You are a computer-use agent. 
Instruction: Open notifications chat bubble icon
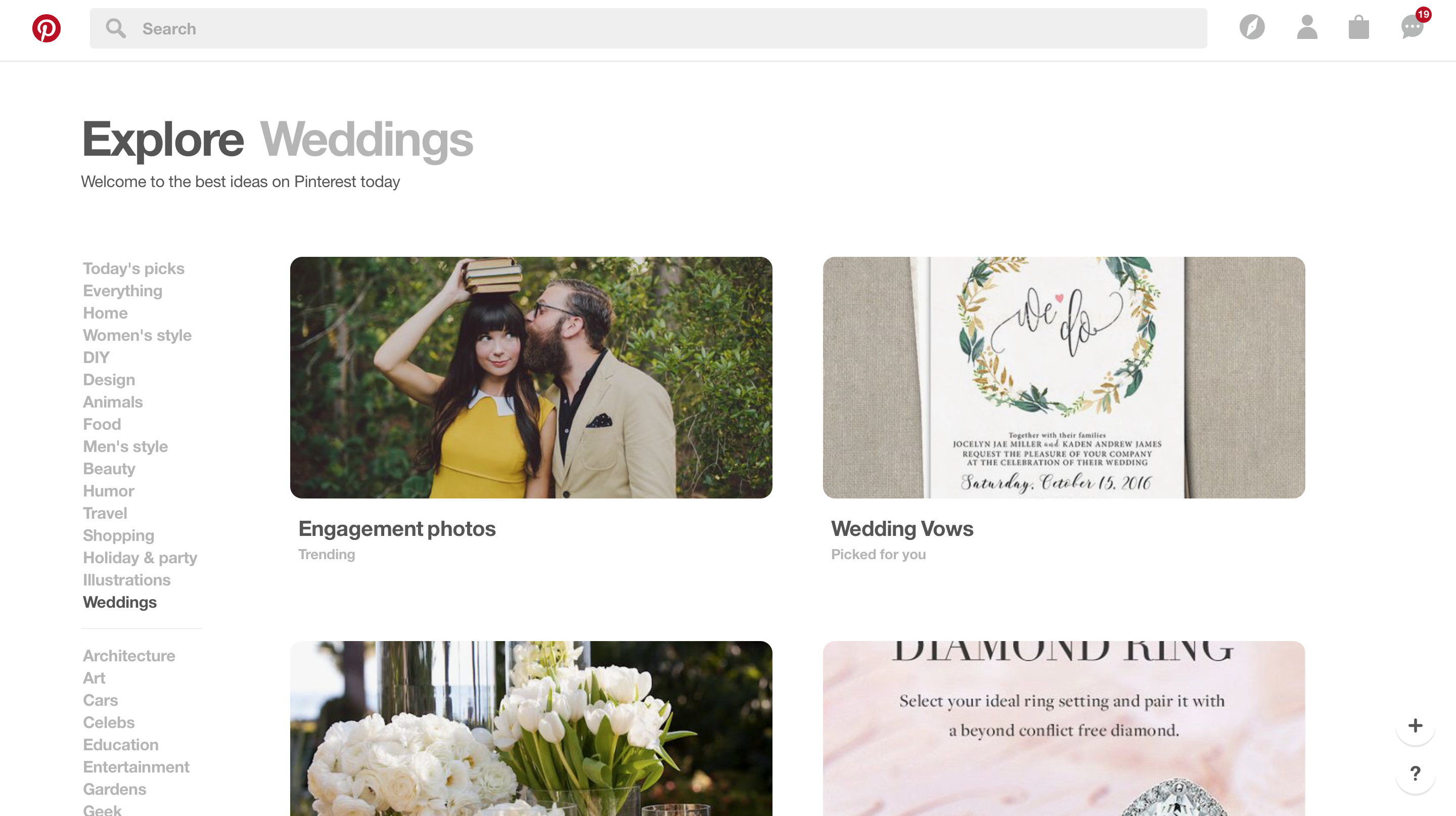[1412, 27]
